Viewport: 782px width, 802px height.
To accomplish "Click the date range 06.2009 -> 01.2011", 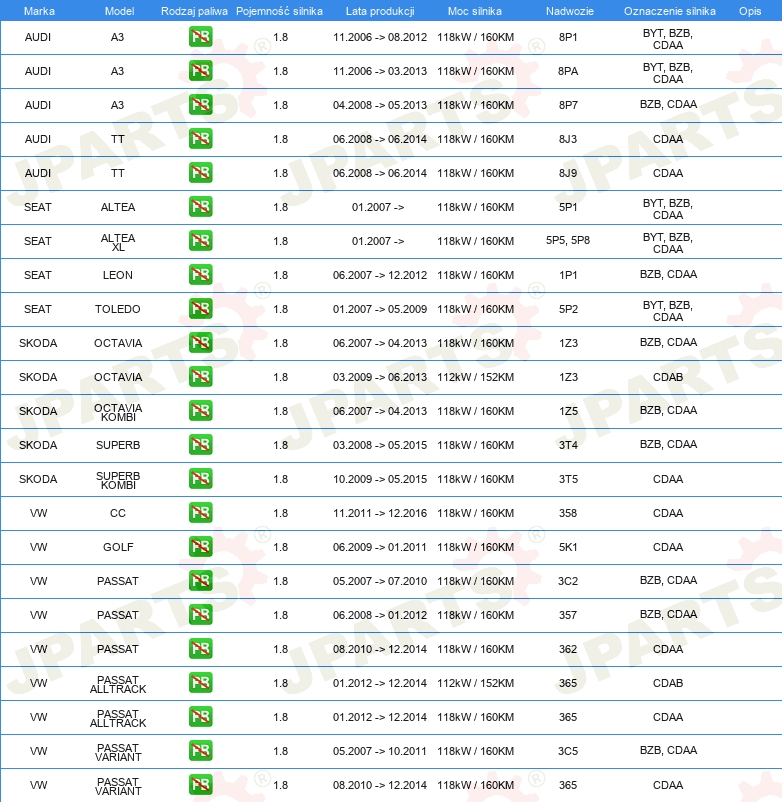I will point(380,547).
